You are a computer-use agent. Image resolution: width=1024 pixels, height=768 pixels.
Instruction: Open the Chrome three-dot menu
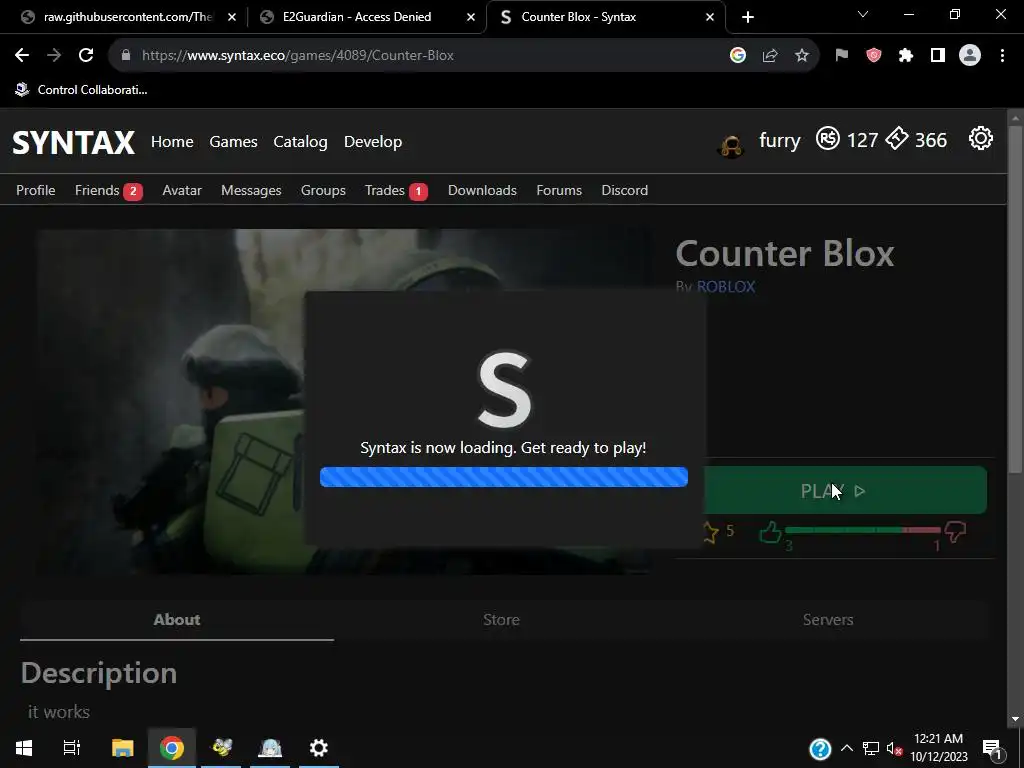click(1002, 56)
